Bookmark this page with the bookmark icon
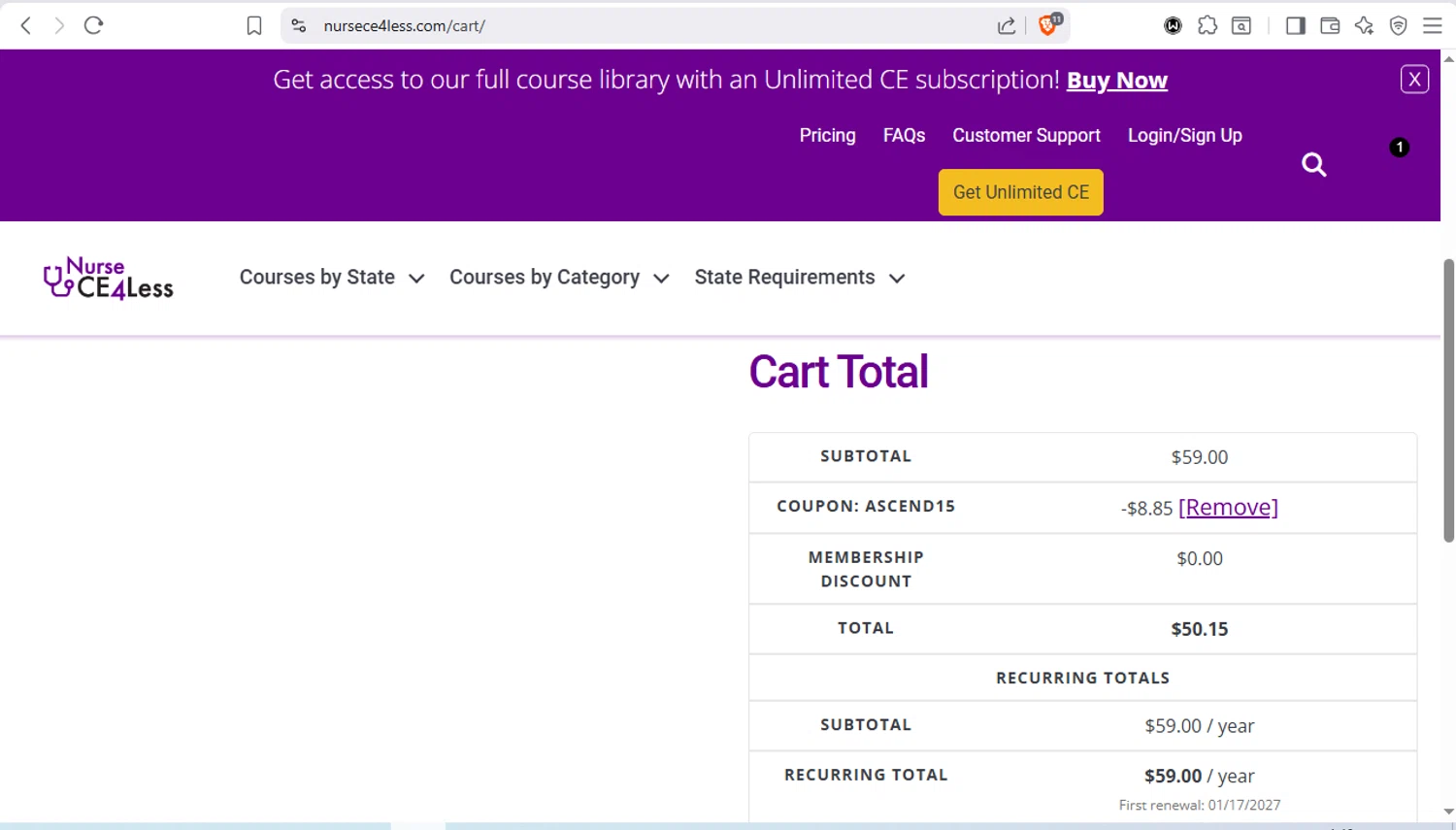 (254, 26)
